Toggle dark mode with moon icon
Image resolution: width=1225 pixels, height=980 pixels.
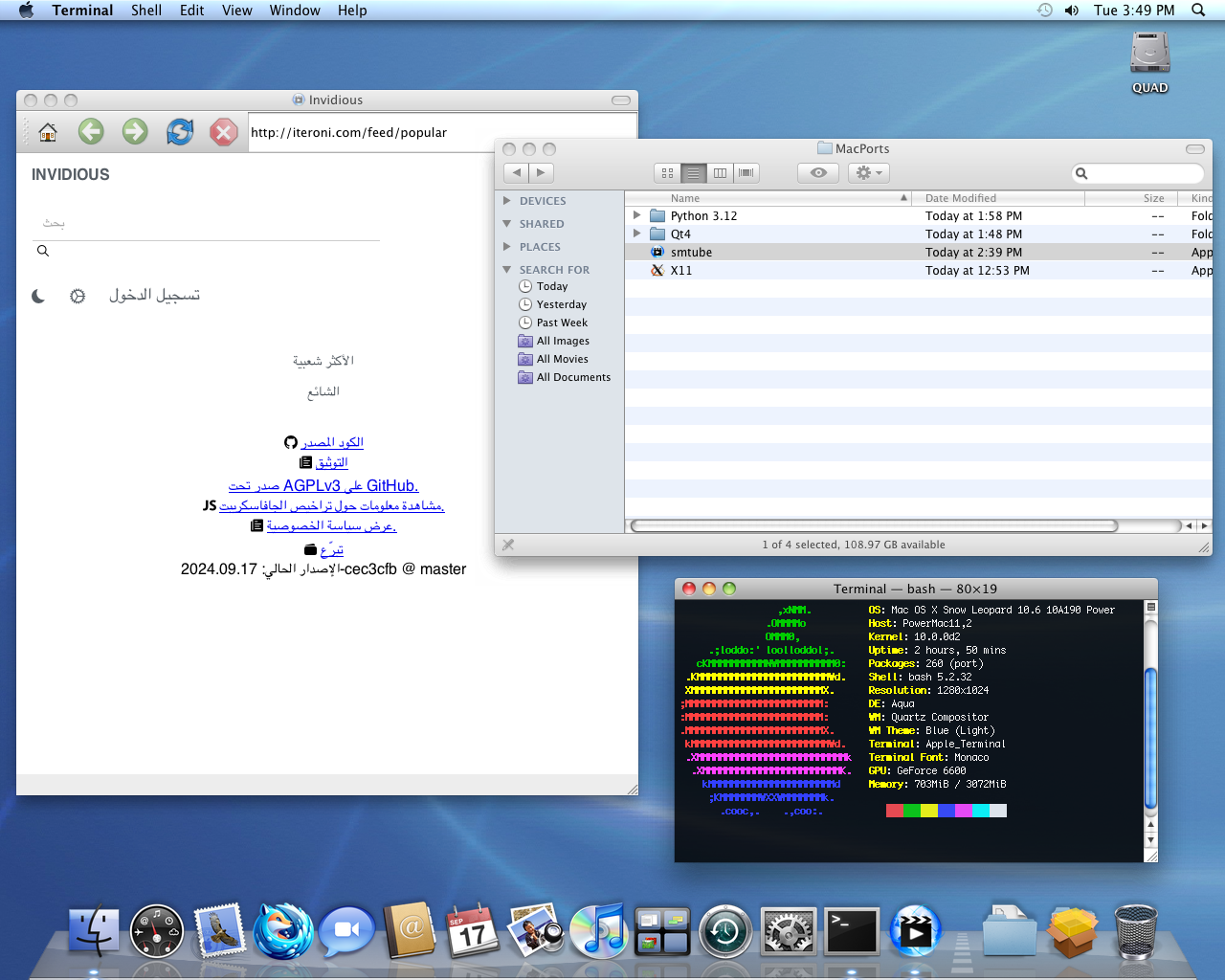pyautogui.click(x=38, y=297)
